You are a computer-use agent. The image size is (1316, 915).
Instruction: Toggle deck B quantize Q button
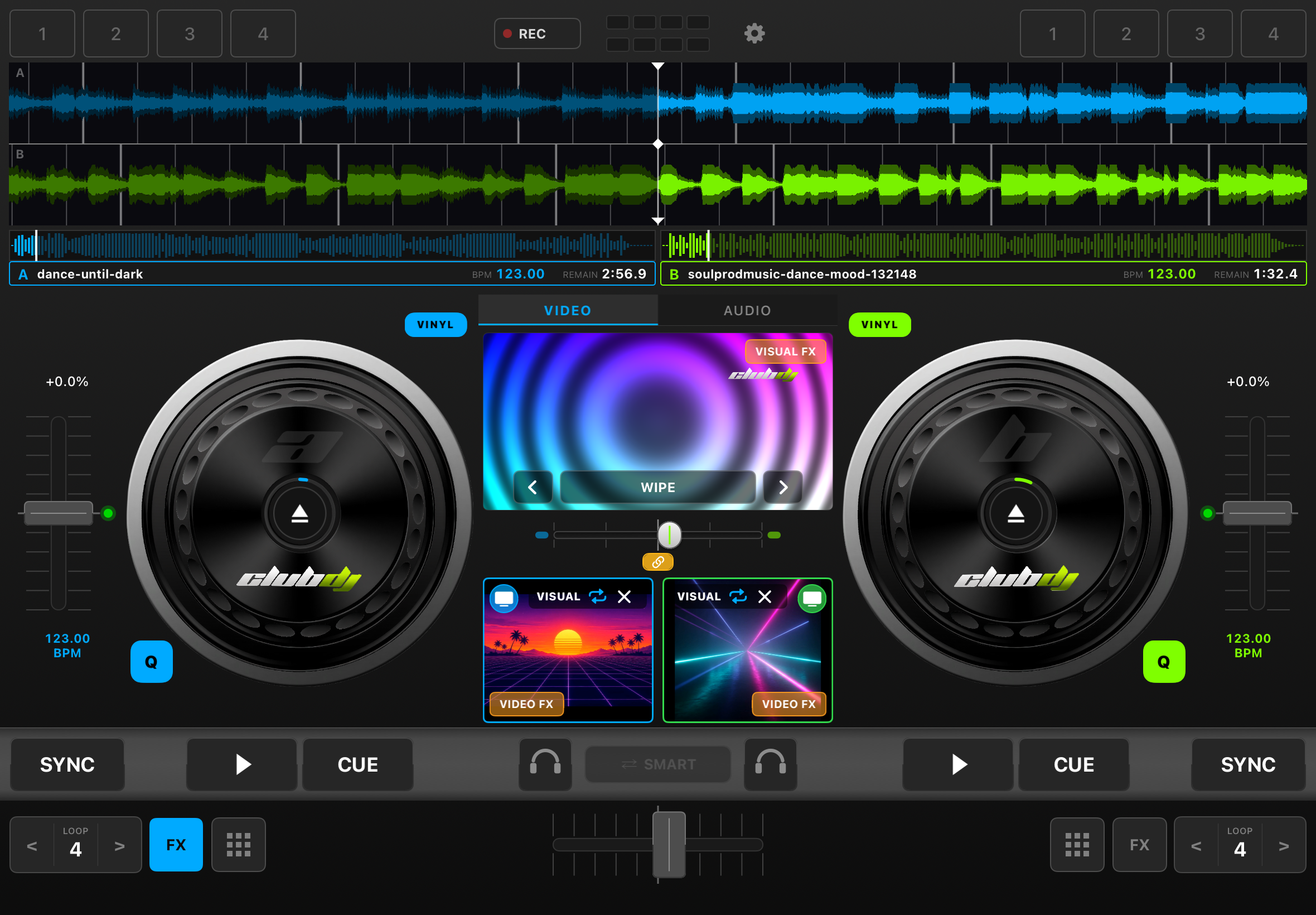point(1164,662)
